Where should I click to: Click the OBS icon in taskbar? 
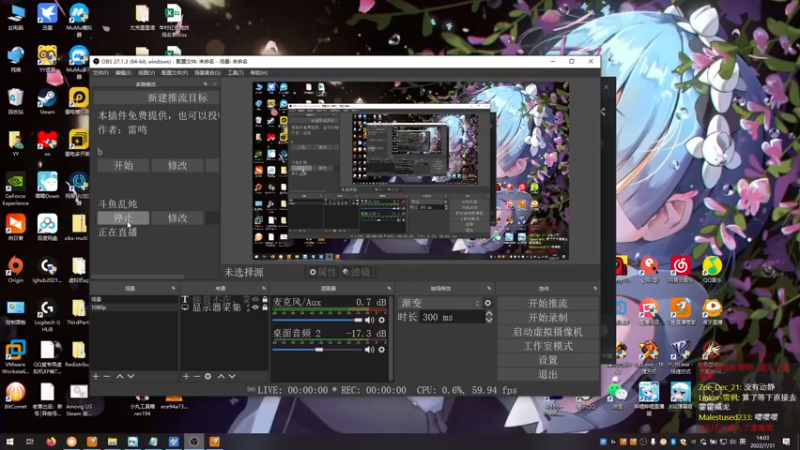194,441
